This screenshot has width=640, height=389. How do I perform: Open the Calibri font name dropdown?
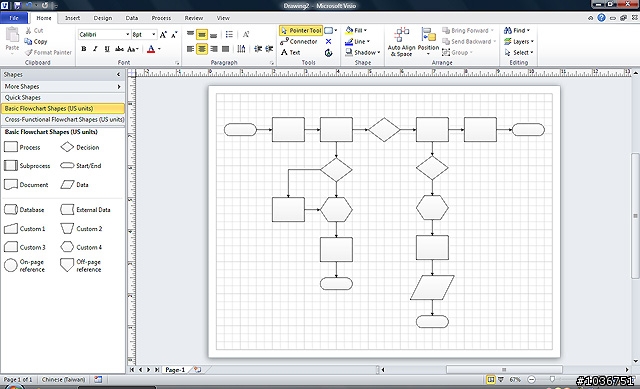click(127, 35)
